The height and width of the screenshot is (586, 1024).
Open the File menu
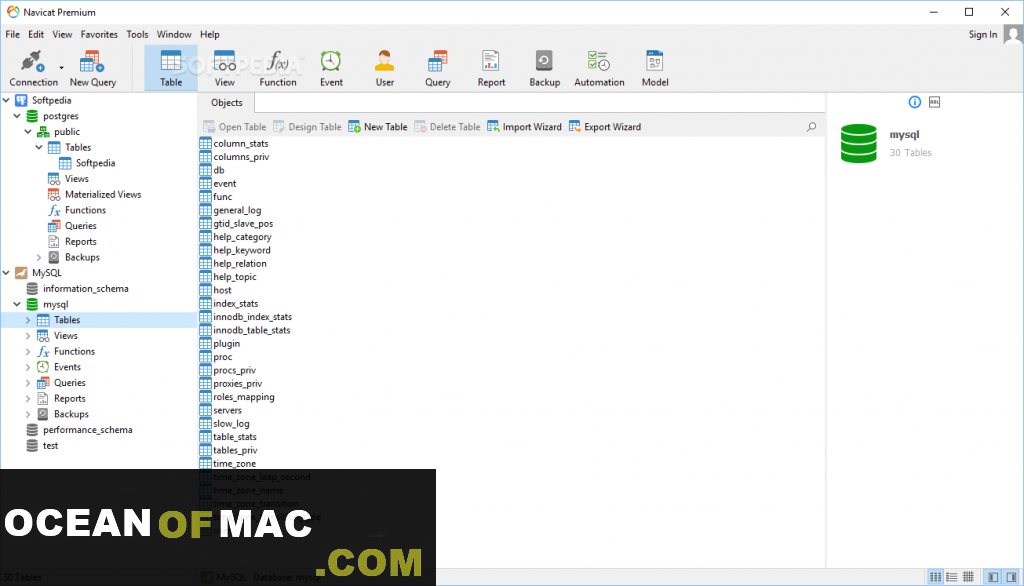(x=12, y=34)
